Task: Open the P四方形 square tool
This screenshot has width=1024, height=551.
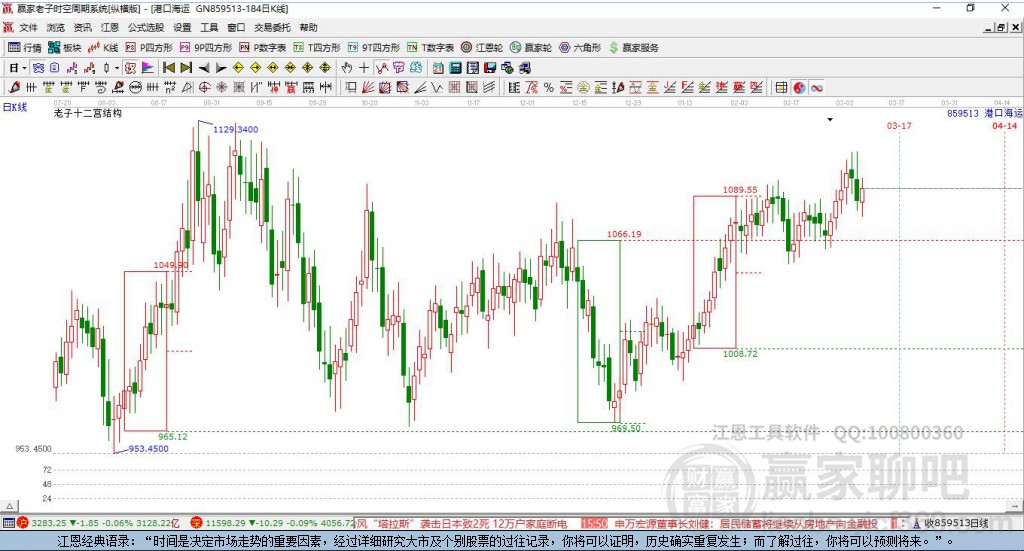Action: click(149, 48)
